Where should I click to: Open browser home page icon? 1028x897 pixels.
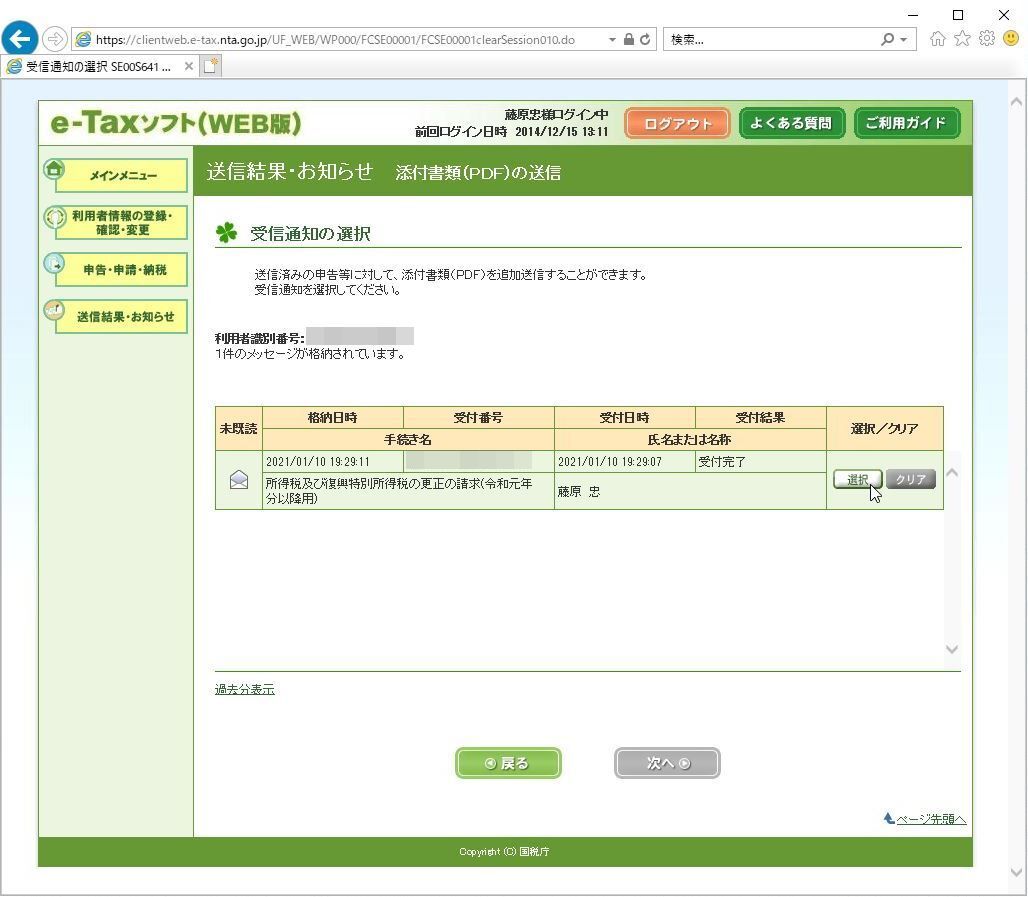click(x=938, y=39)
